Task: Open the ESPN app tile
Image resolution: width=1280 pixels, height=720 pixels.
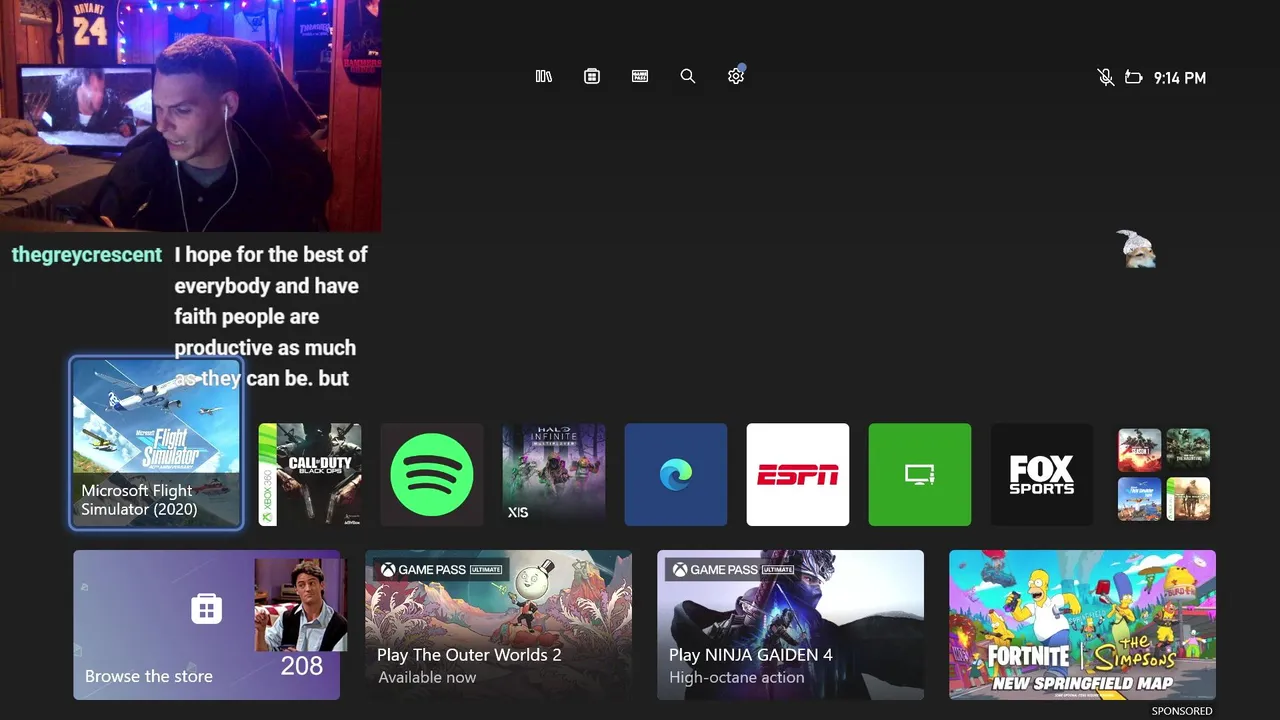Action: (798, 474)
